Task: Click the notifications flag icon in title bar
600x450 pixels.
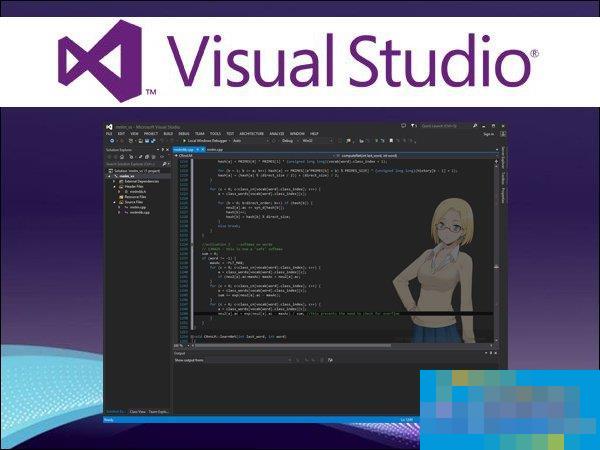Action: (x=413, y=126)
